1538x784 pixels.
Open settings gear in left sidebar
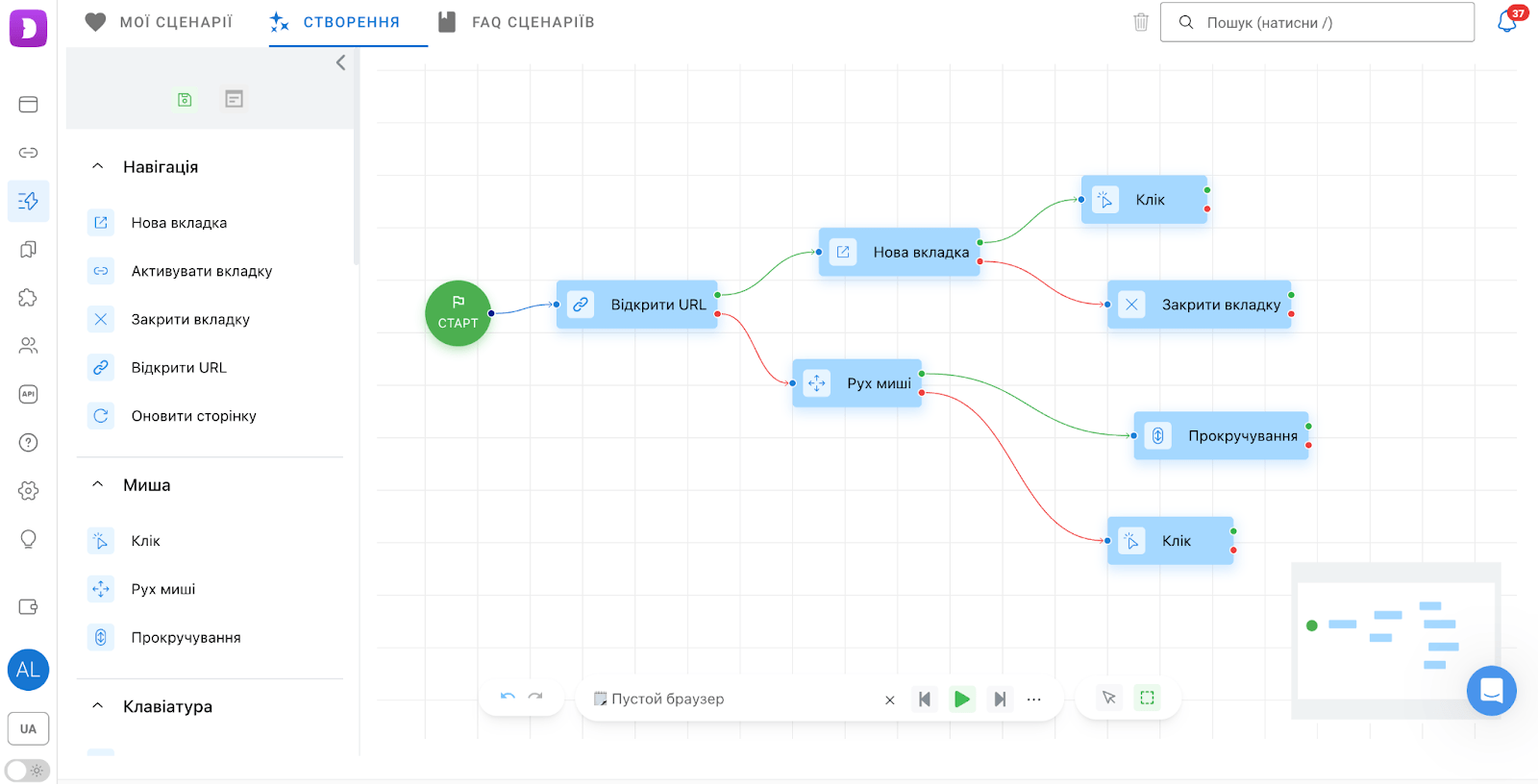pyautogui.click(x=28, y=491)
